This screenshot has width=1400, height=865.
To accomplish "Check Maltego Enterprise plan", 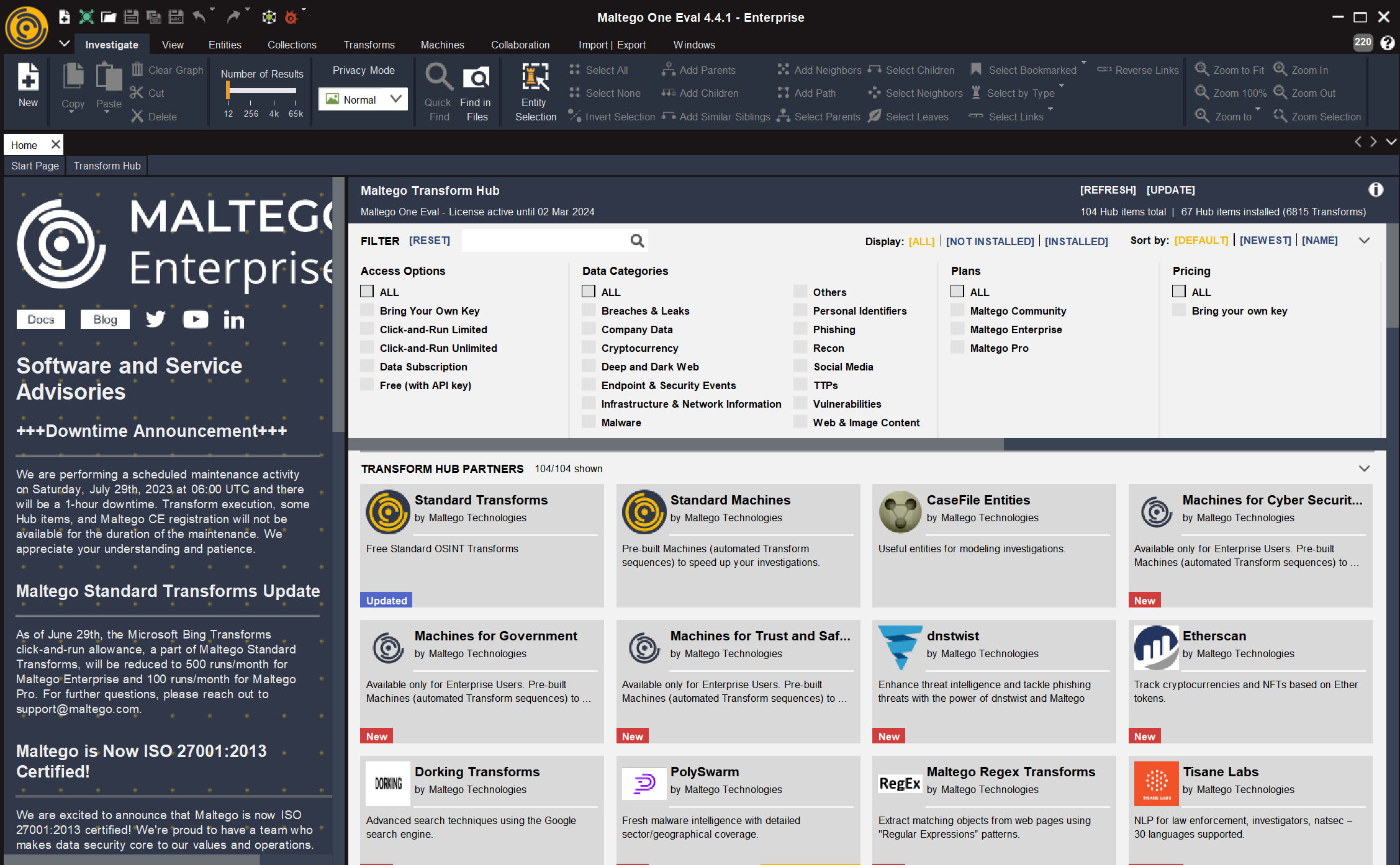I will click(x=957, y=329).
